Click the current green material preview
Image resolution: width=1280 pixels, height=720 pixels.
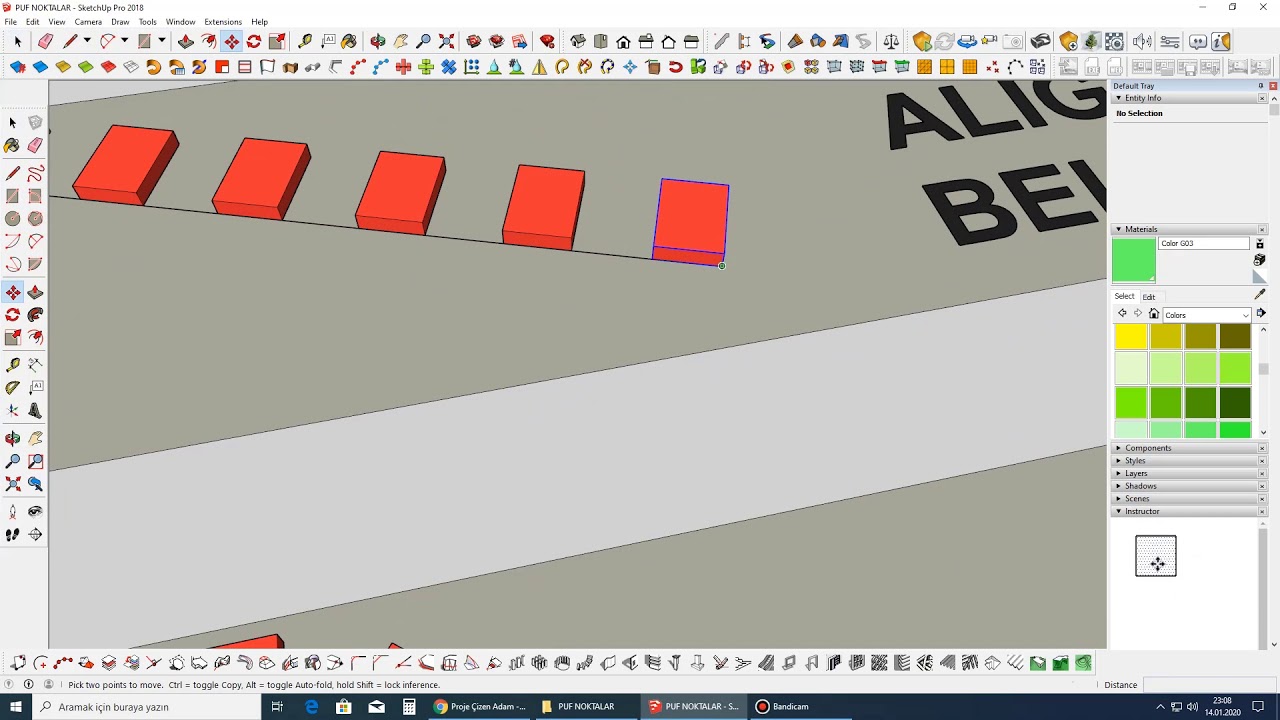(1134, 260)
